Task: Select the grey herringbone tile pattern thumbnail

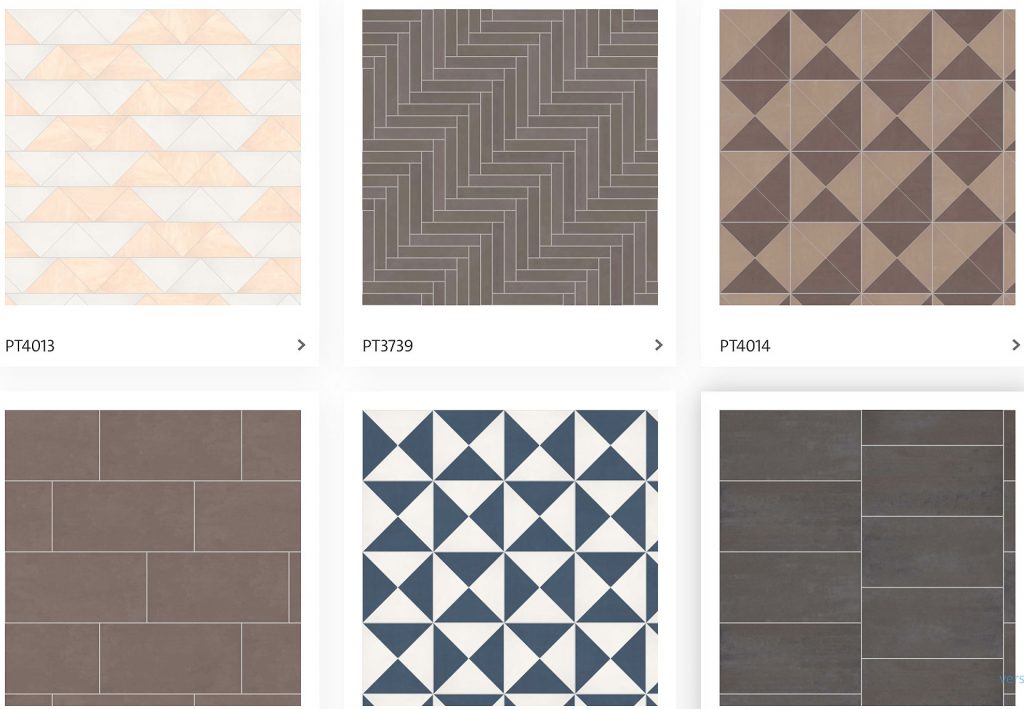Action: 510,157
